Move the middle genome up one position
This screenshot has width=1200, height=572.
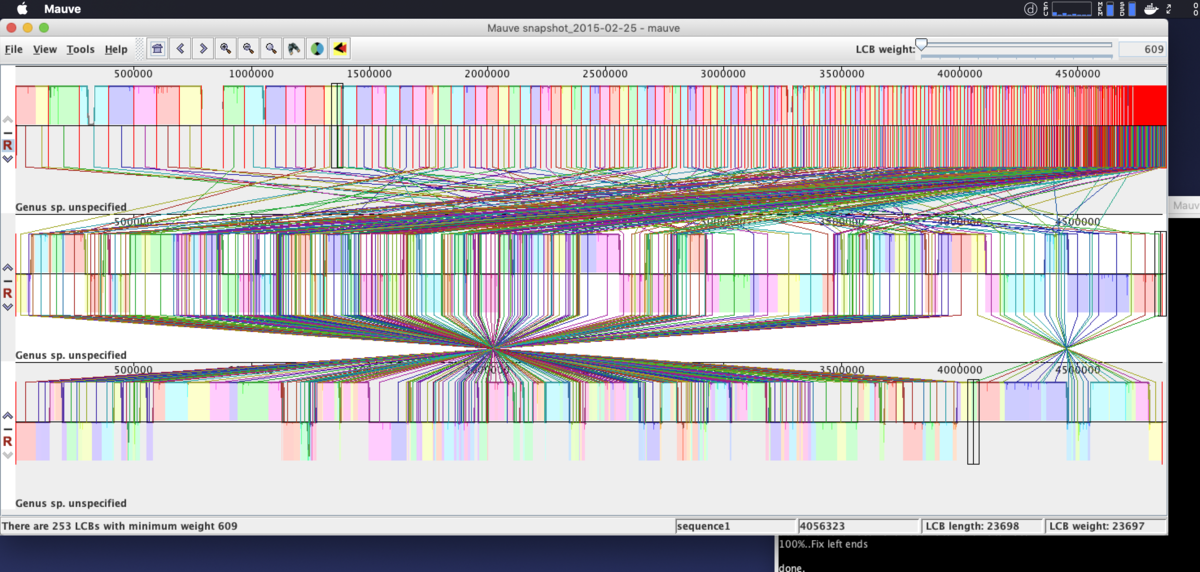(8, 268)
